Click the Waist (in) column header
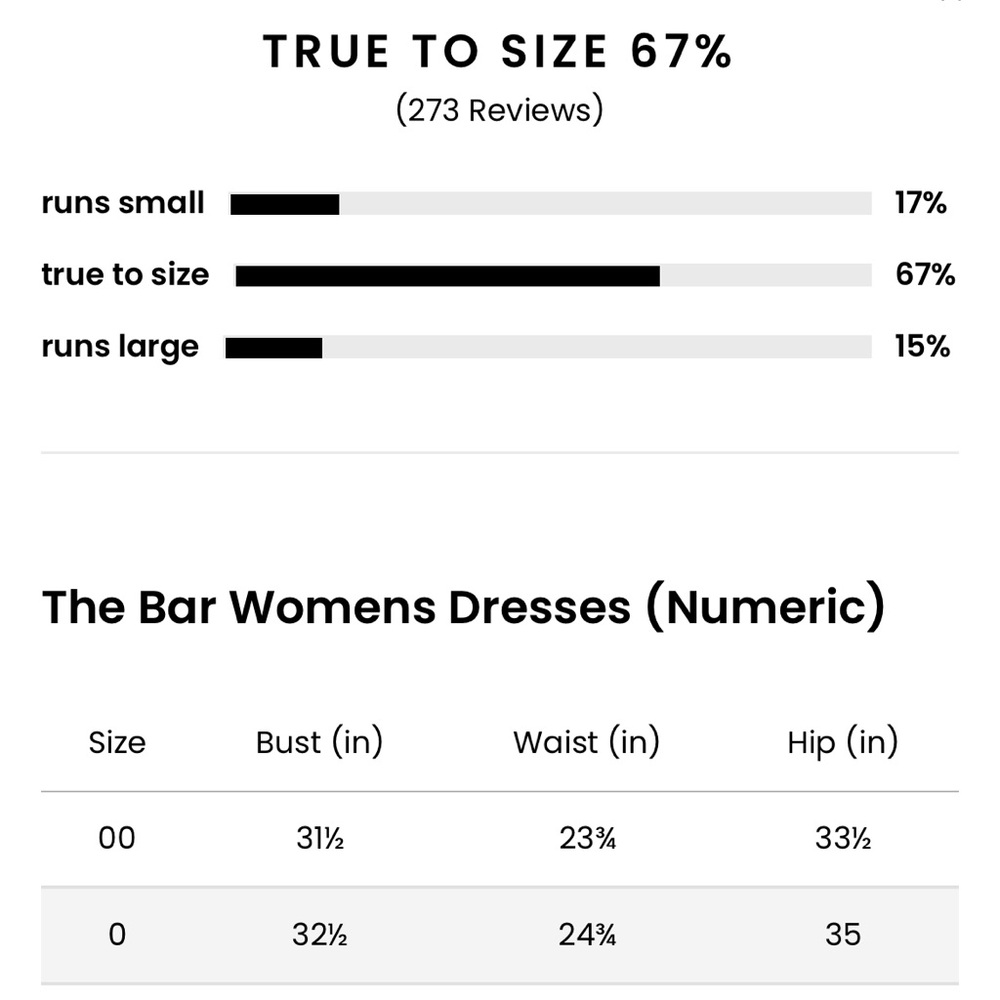 (x=586, y=743)
